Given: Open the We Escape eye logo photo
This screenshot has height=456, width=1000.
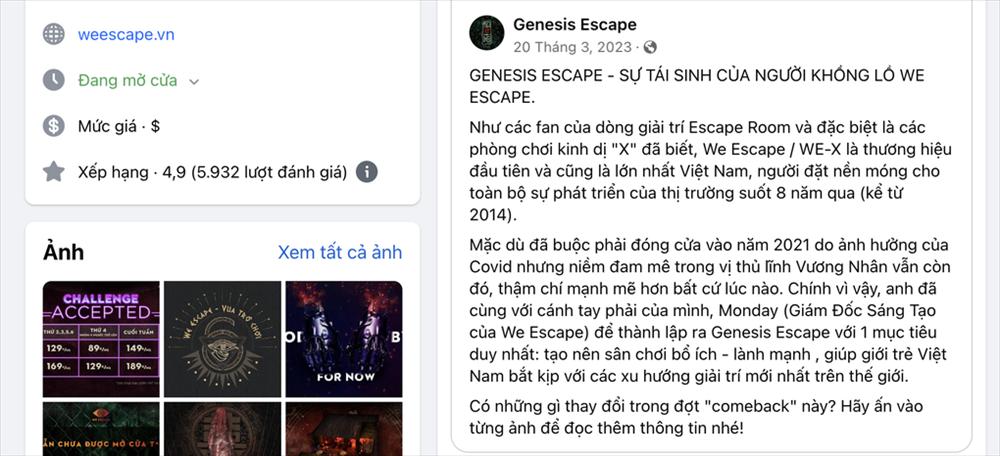Looking at the screenshot, I should coord(223,339).
